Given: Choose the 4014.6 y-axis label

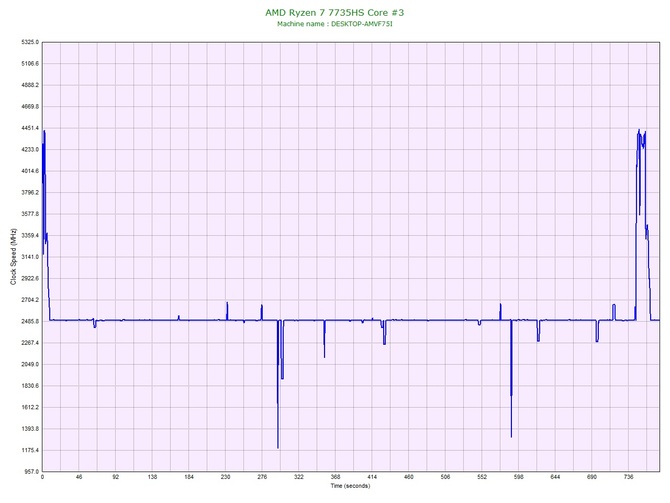Looking at the screenshot, I should click(x=30, y=171).
